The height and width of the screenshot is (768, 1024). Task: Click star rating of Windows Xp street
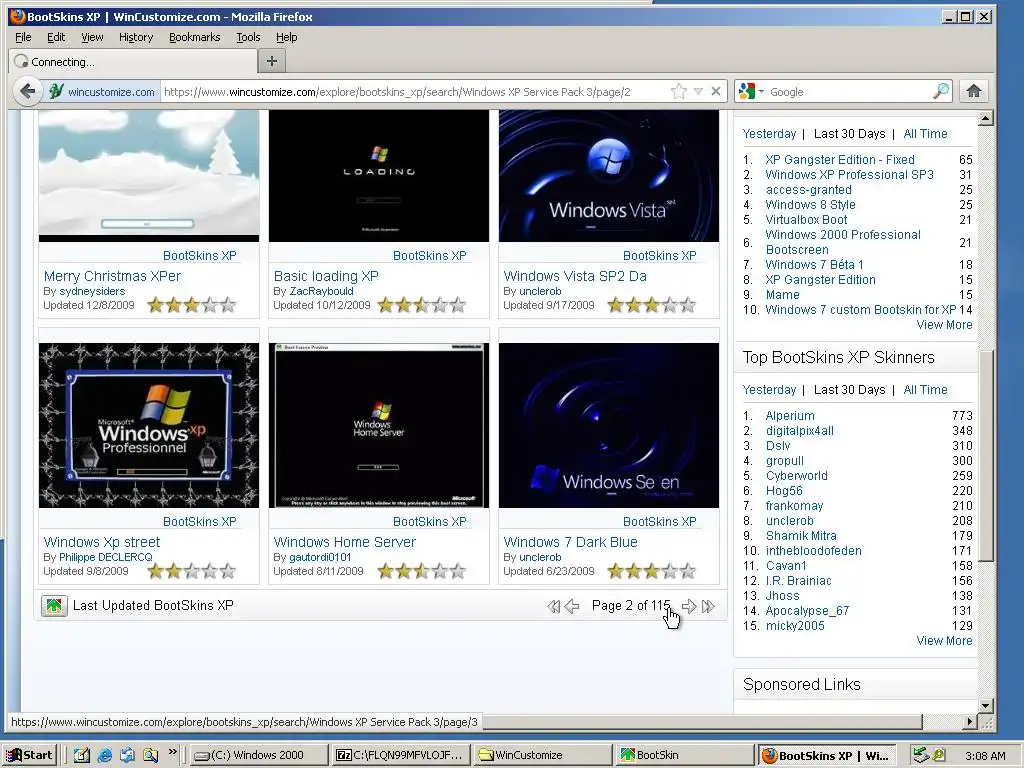point(191,571)
